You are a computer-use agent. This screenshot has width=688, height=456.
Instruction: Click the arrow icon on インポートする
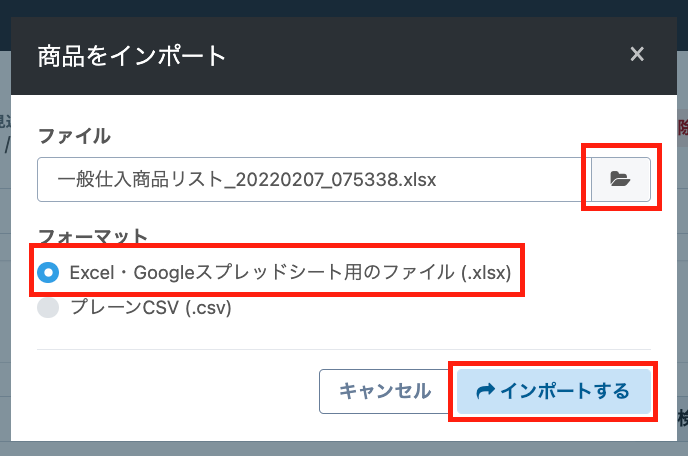point(486,391)
